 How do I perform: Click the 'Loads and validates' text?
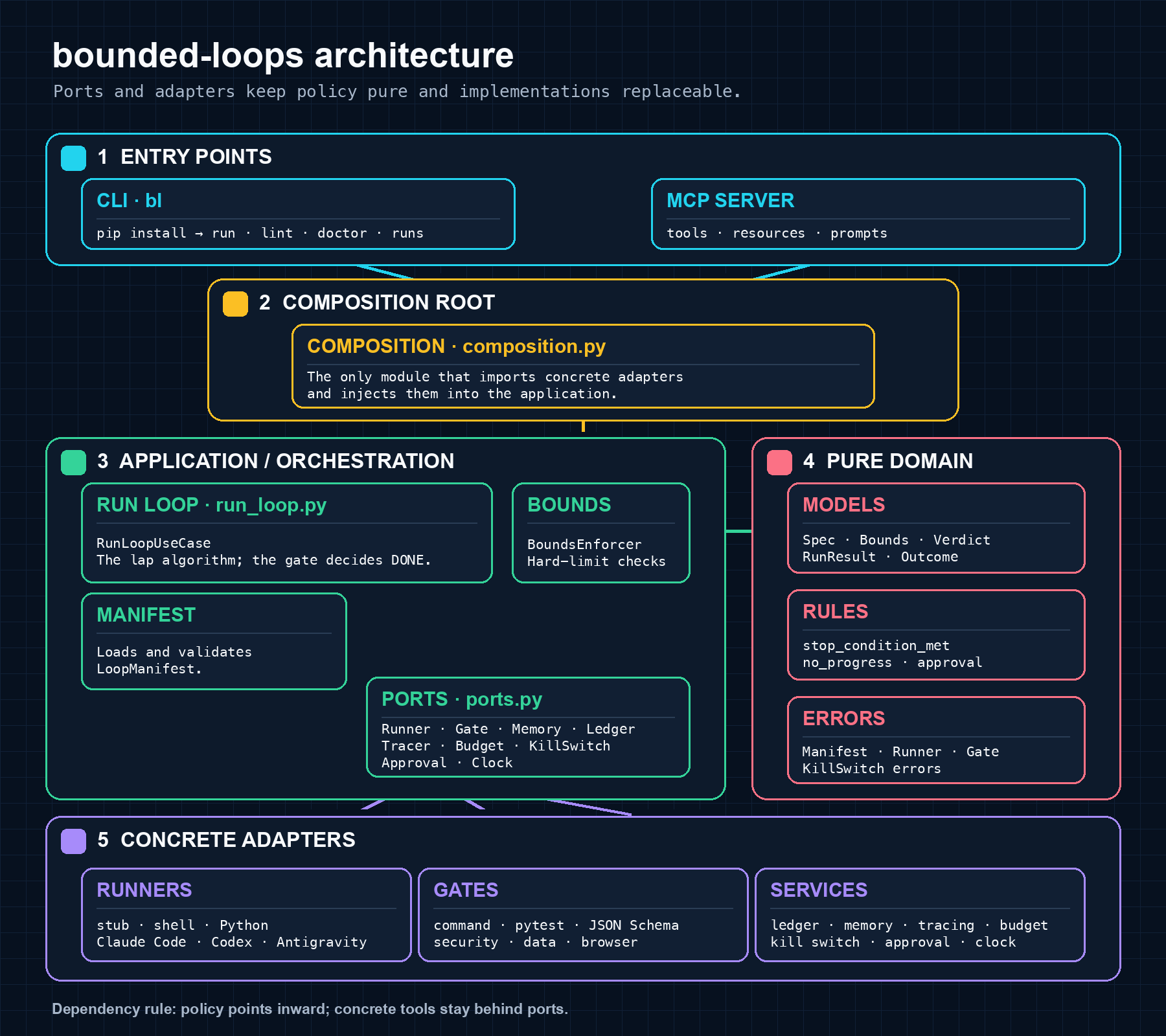[174, 652]
